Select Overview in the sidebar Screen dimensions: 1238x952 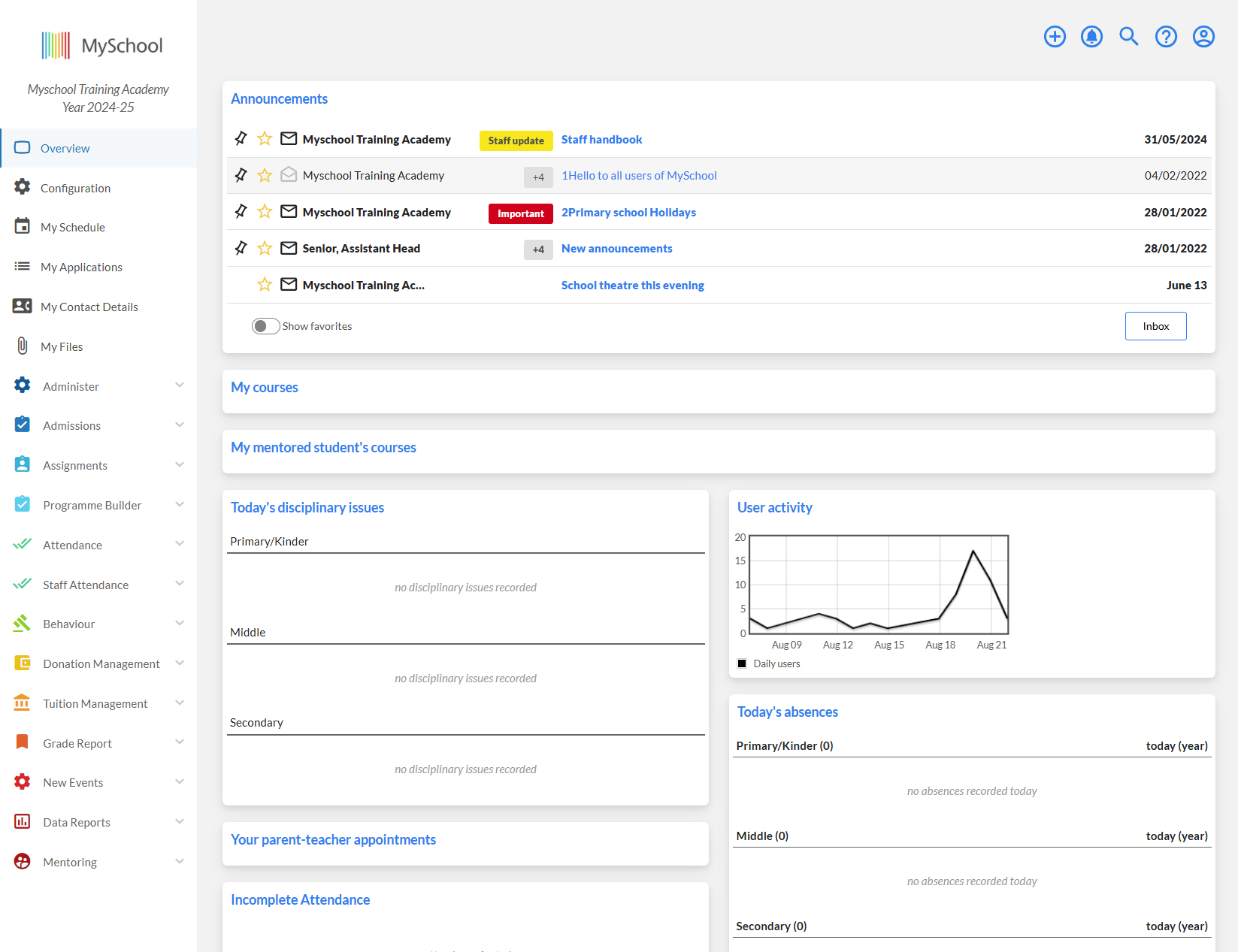65,148
